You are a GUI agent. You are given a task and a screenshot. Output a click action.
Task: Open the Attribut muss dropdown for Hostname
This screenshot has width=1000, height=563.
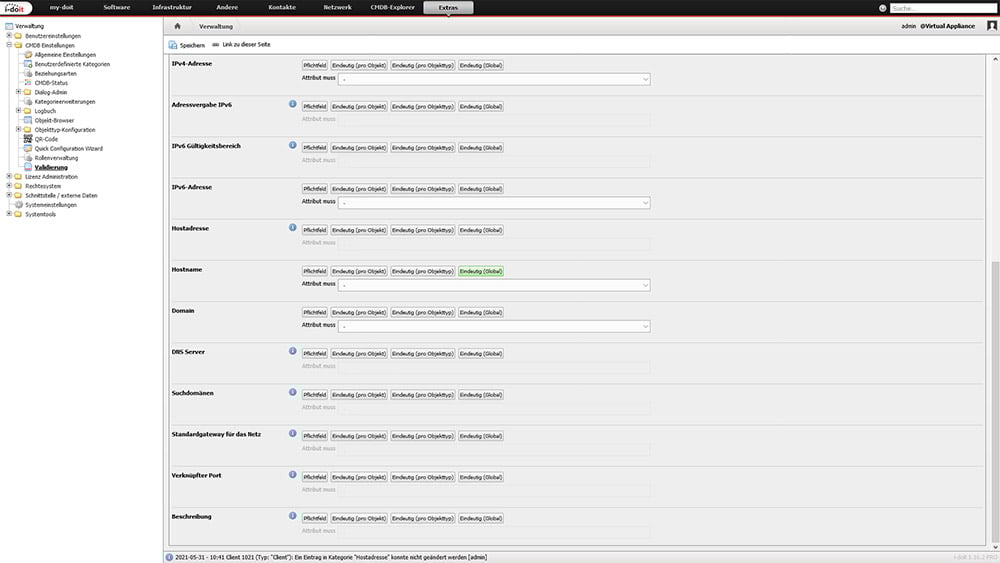[495, 285]
